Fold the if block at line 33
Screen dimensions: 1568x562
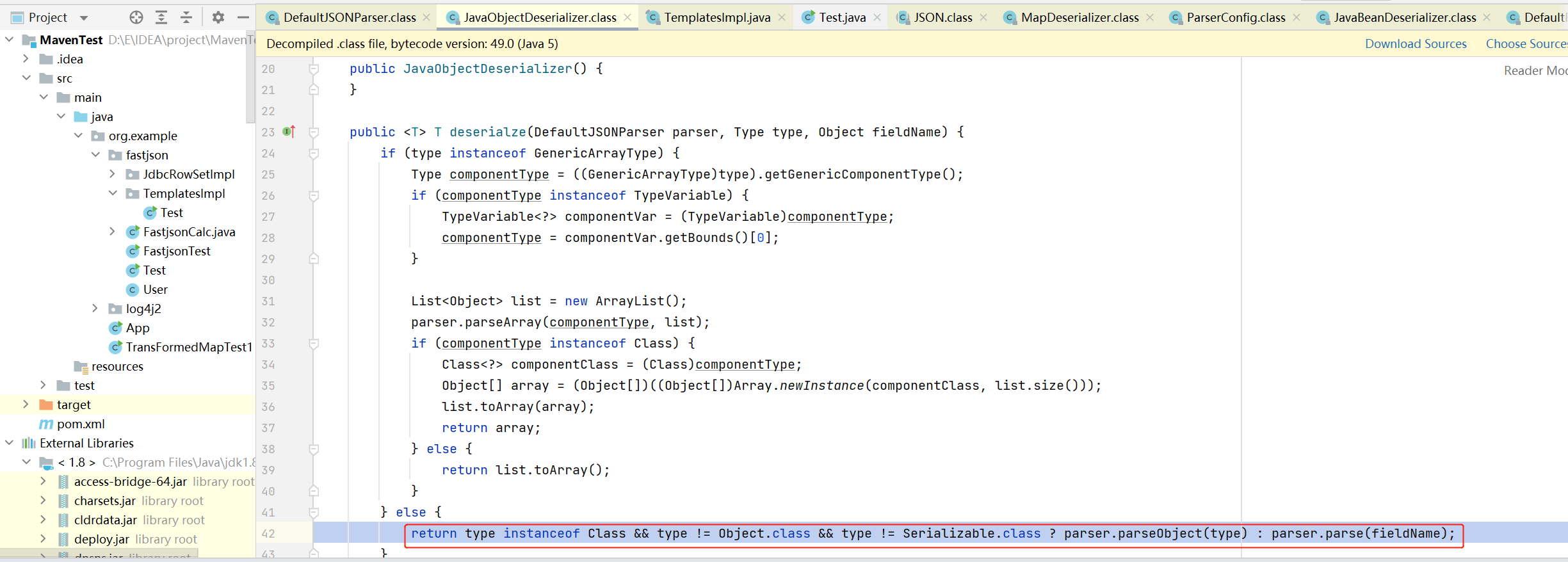314,343
